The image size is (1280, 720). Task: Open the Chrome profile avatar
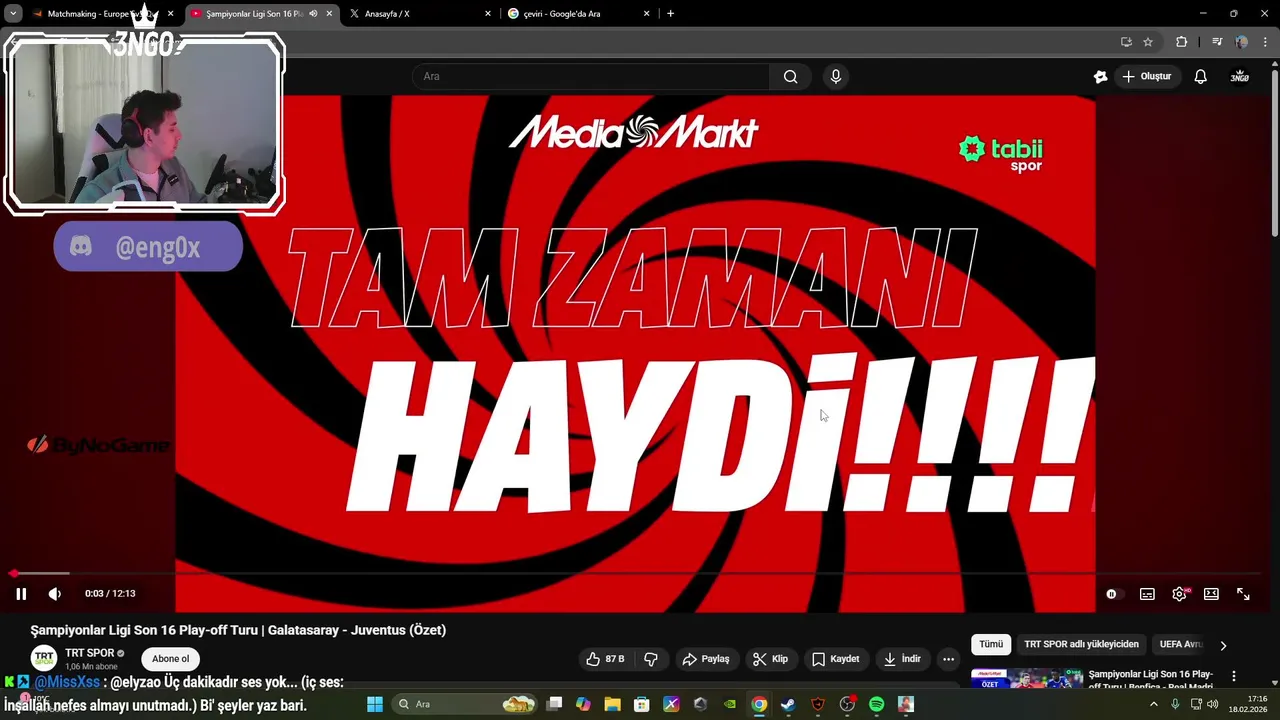(x=1241, y=42)
